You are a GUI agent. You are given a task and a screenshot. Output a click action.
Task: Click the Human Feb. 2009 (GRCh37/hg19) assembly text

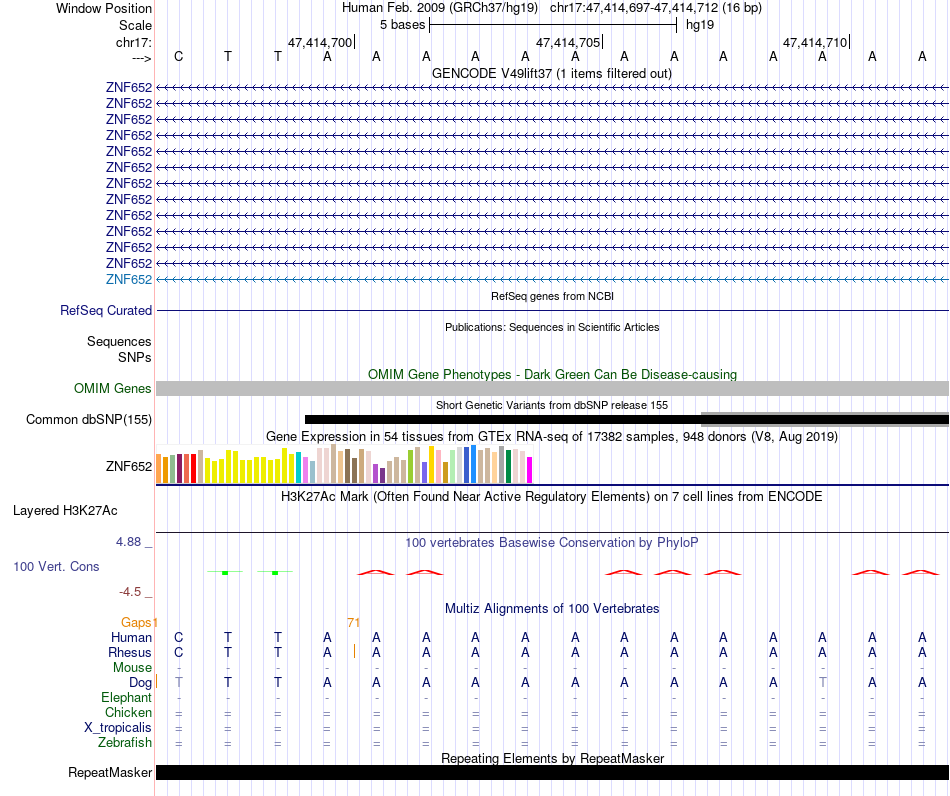click(440, 8)
